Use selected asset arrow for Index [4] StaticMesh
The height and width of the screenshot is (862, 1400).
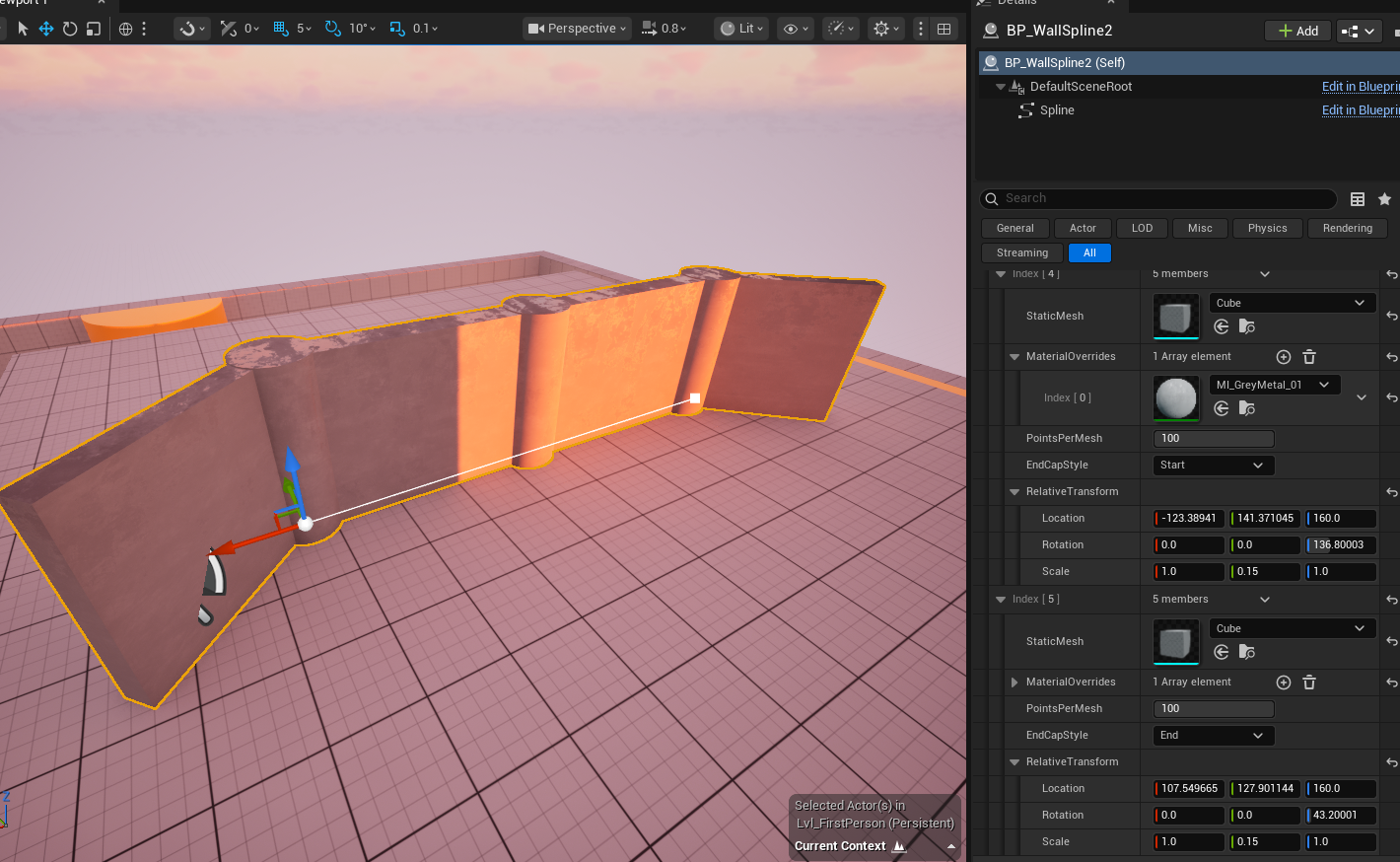1221,326
